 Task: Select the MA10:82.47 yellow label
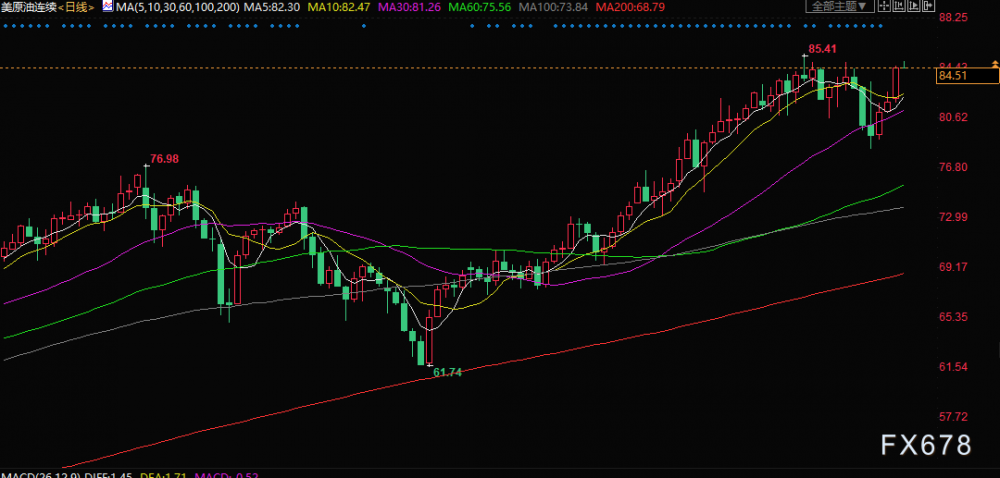click(x=340, y=7)
